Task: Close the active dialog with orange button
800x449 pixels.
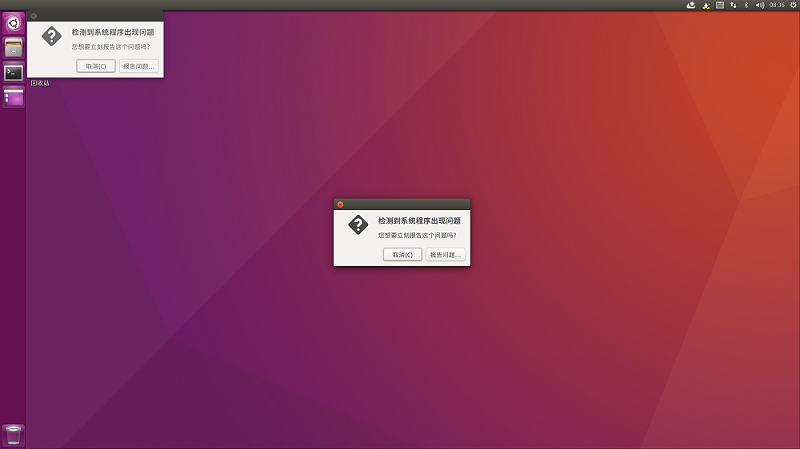Action: coord(340,204)
